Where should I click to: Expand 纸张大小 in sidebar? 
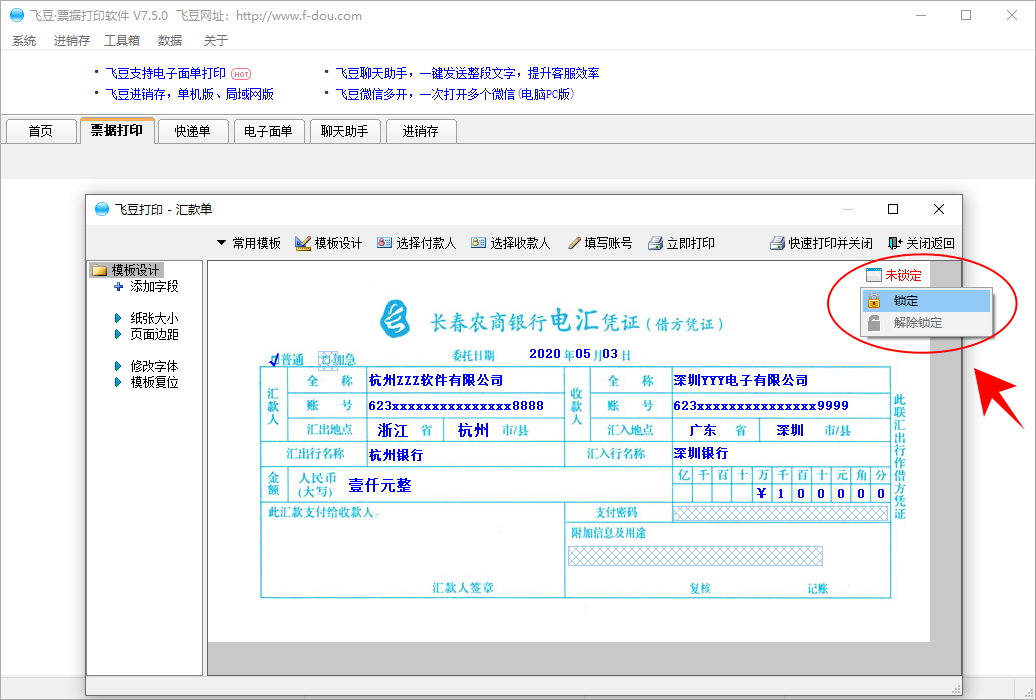tap(146, 318)
